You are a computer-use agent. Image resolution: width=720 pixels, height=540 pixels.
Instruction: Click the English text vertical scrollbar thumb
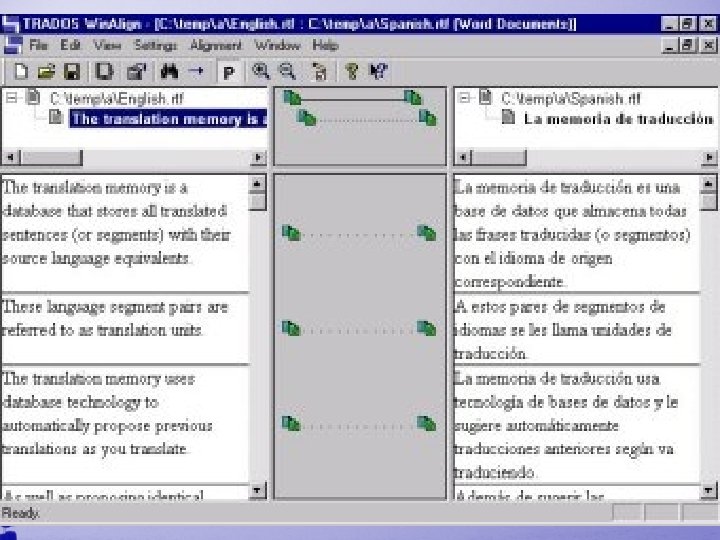(257, 202)
